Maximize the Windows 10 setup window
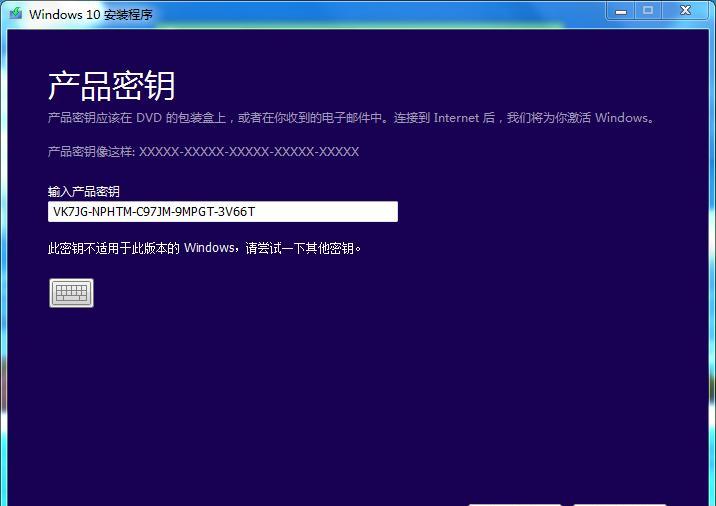This screenshot has width=716, height=506. click(648, 11)
